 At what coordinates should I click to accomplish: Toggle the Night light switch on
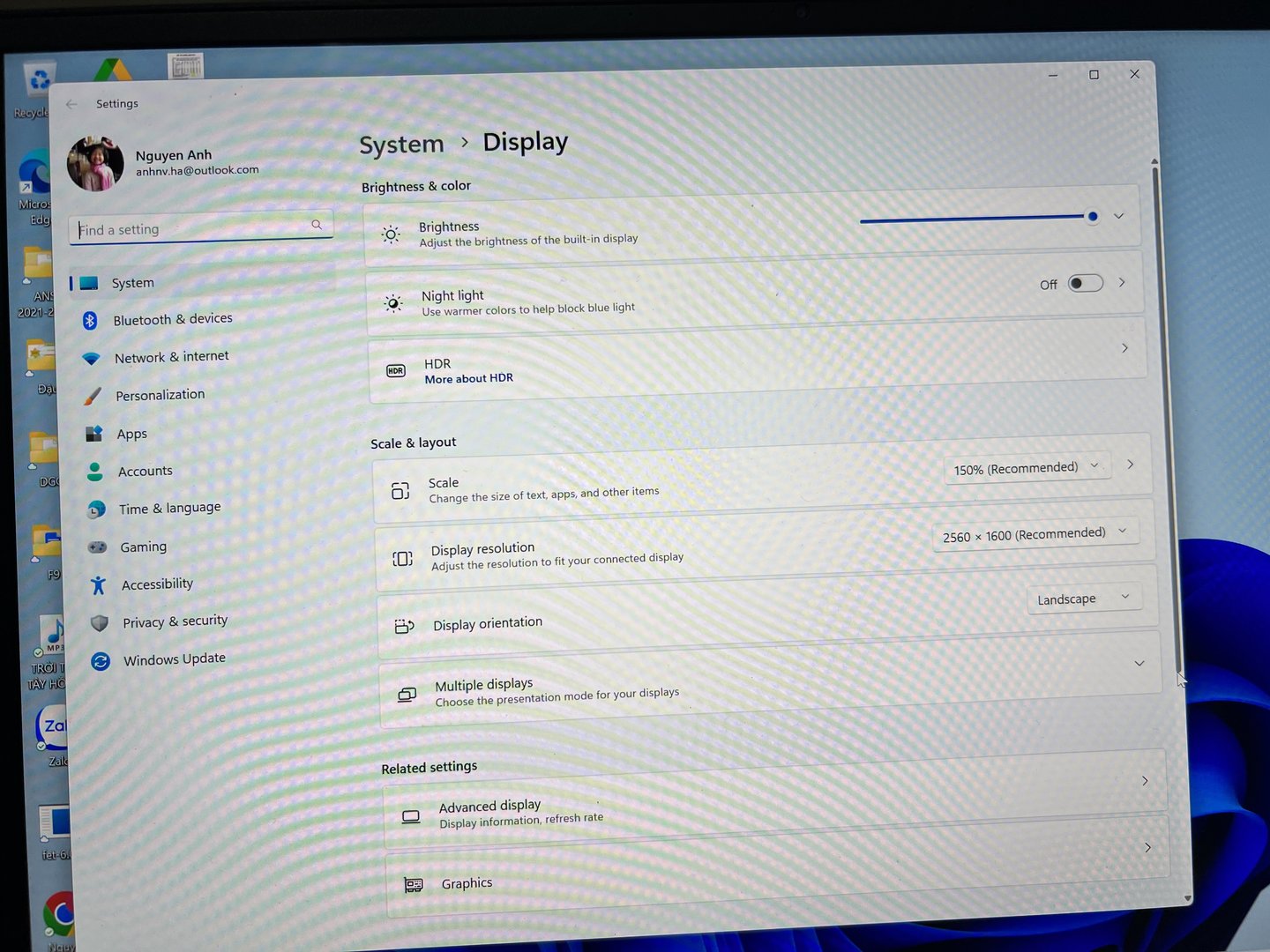point(1085,283)
